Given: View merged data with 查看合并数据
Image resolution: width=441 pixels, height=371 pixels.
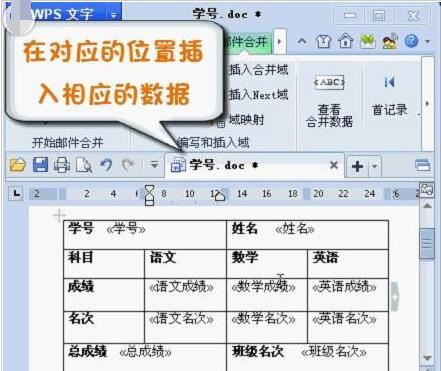Looking at the screenshot, I should [329, 102].
